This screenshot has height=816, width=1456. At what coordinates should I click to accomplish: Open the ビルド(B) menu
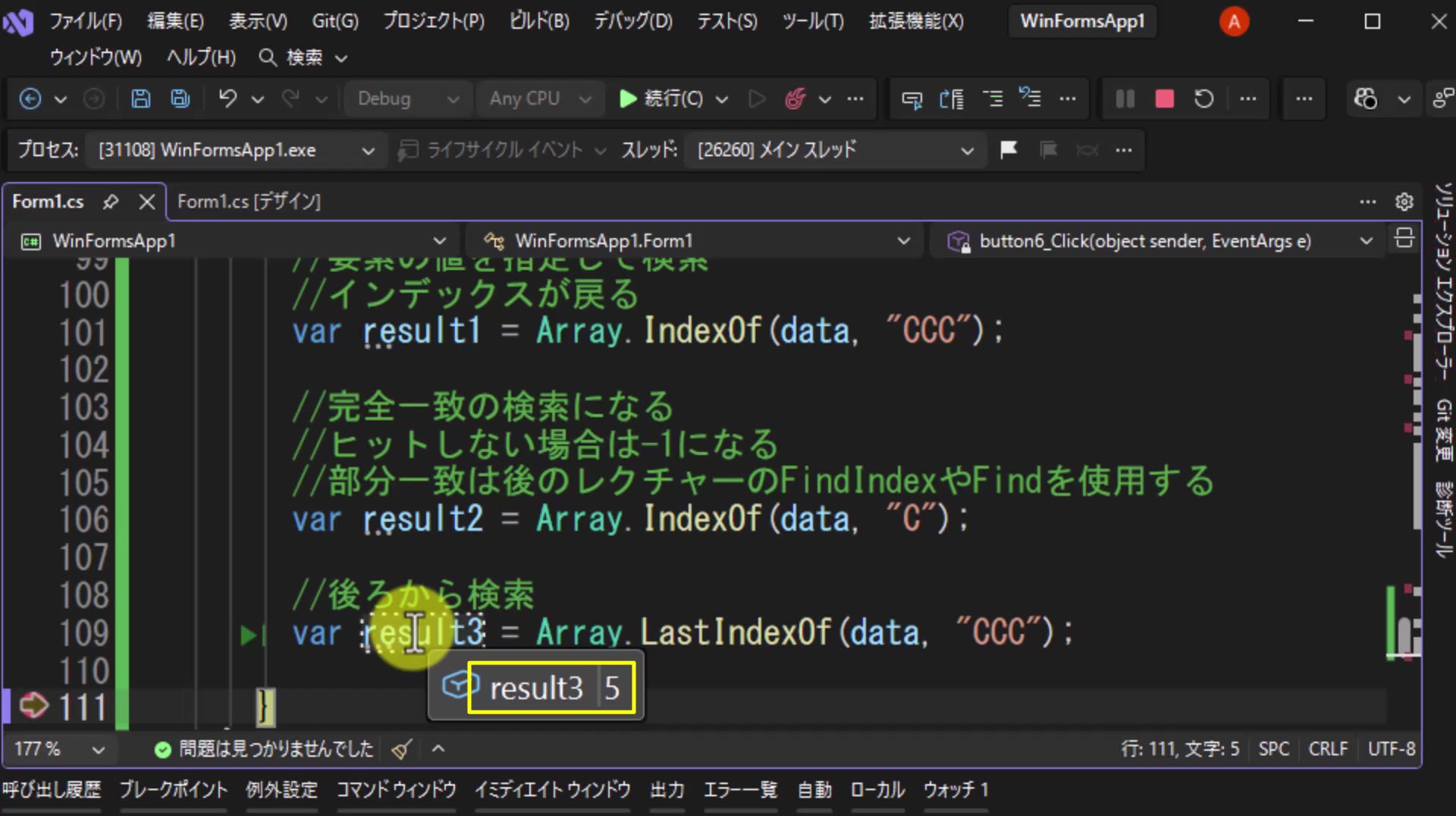pyautogui.click(x=539, y=21)
